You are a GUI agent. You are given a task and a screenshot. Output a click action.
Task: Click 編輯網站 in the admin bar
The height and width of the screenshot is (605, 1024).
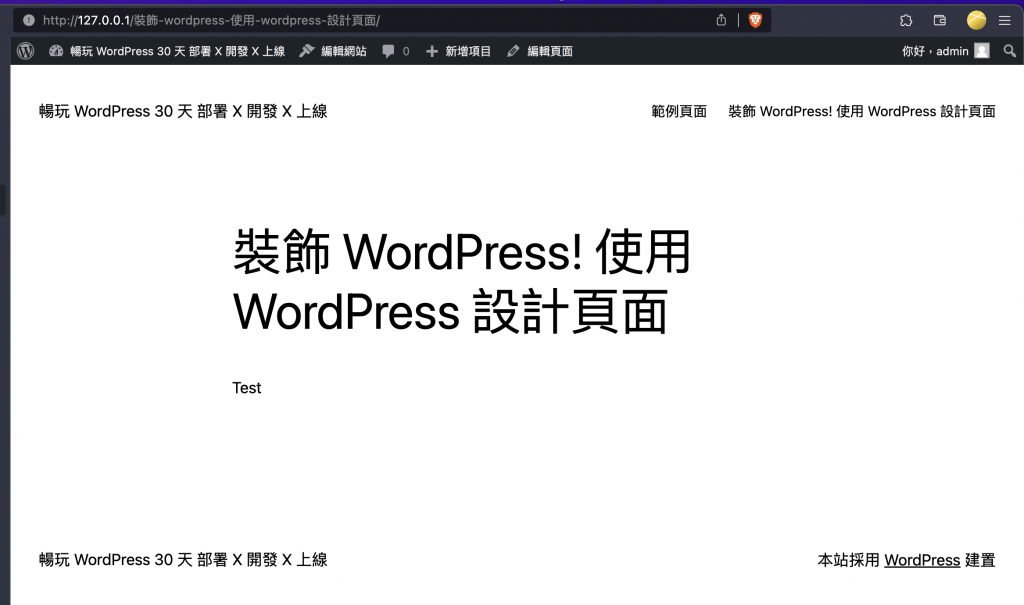coord(333,51)
